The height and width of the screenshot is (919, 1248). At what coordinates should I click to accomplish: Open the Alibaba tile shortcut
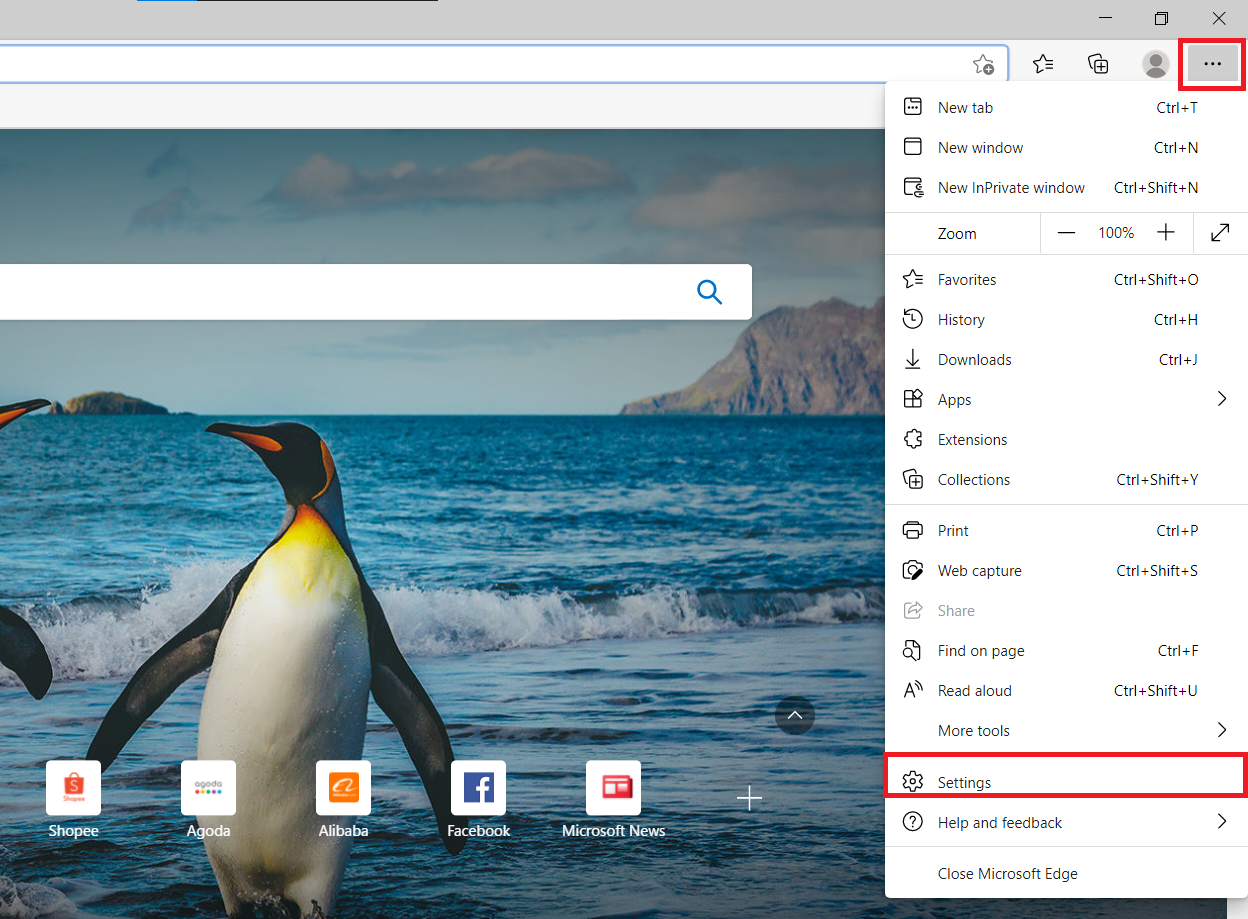coord(343,787)
